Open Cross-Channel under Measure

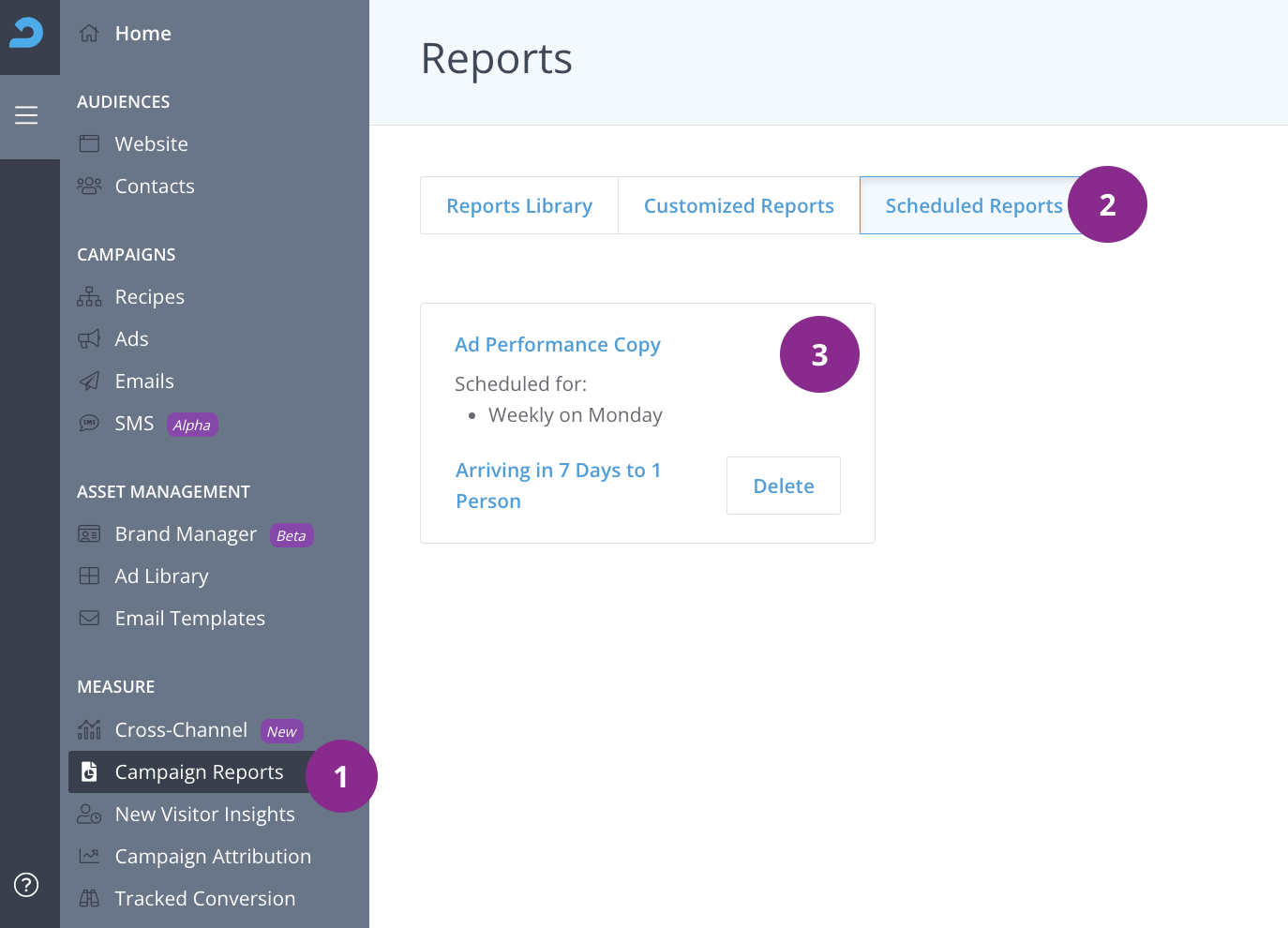tap(181, 729)
